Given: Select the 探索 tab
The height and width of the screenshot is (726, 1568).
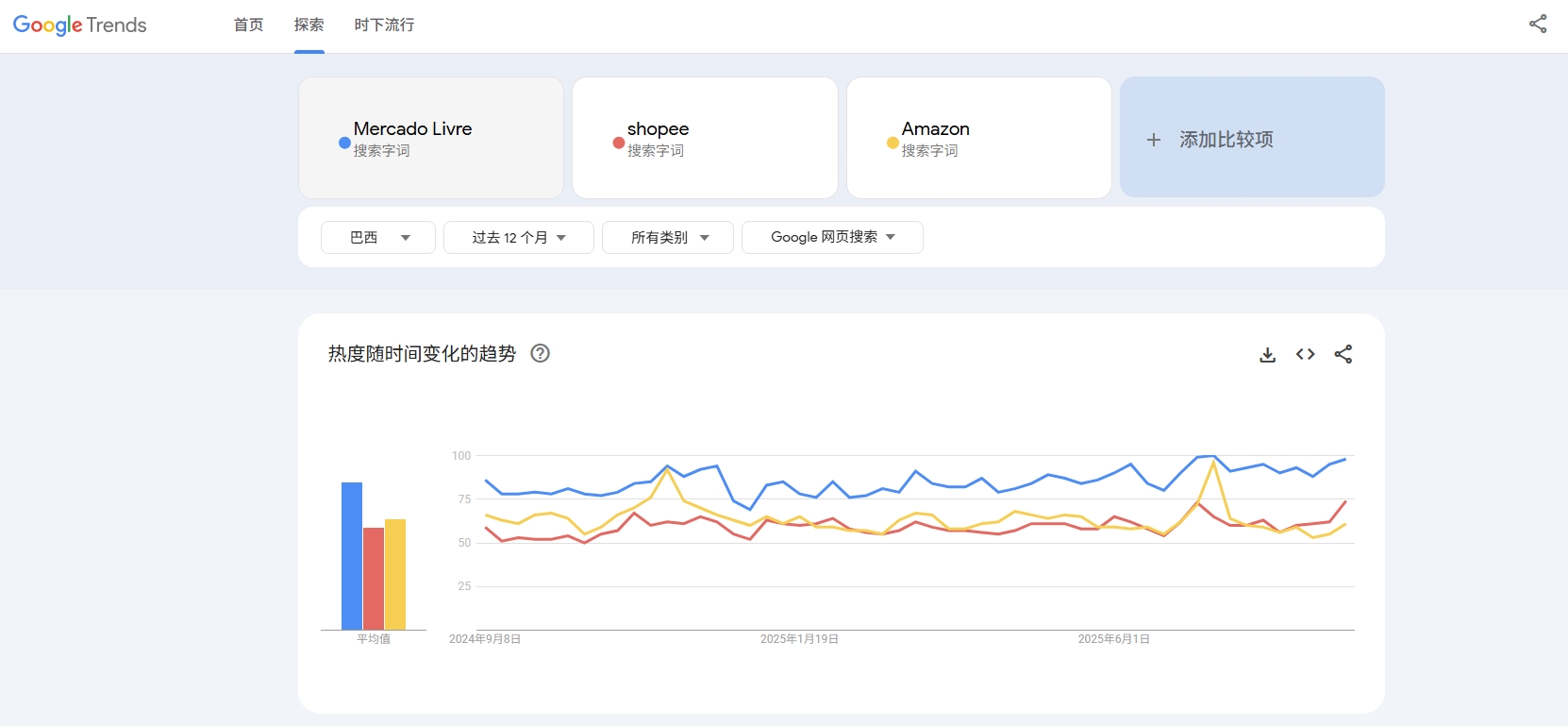Looking at the screenshot, I should pyautogui.click(x=309, y=25).
